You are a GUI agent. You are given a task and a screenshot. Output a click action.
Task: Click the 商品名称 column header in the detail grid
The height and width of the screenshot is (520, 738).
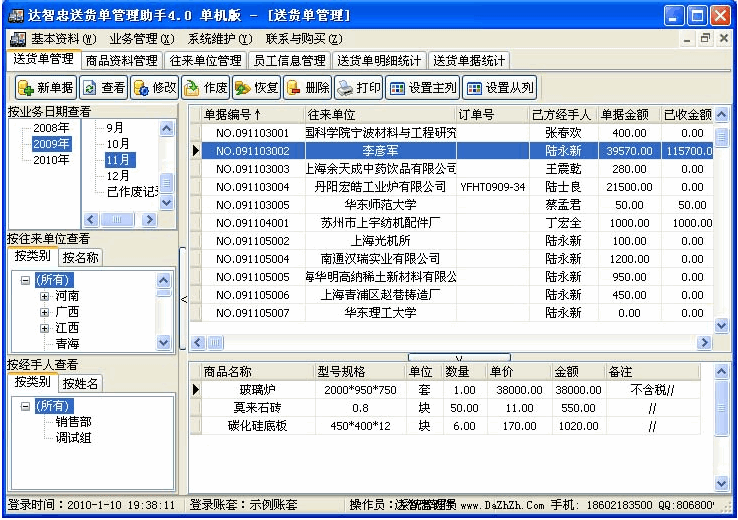tap(257, 372)
